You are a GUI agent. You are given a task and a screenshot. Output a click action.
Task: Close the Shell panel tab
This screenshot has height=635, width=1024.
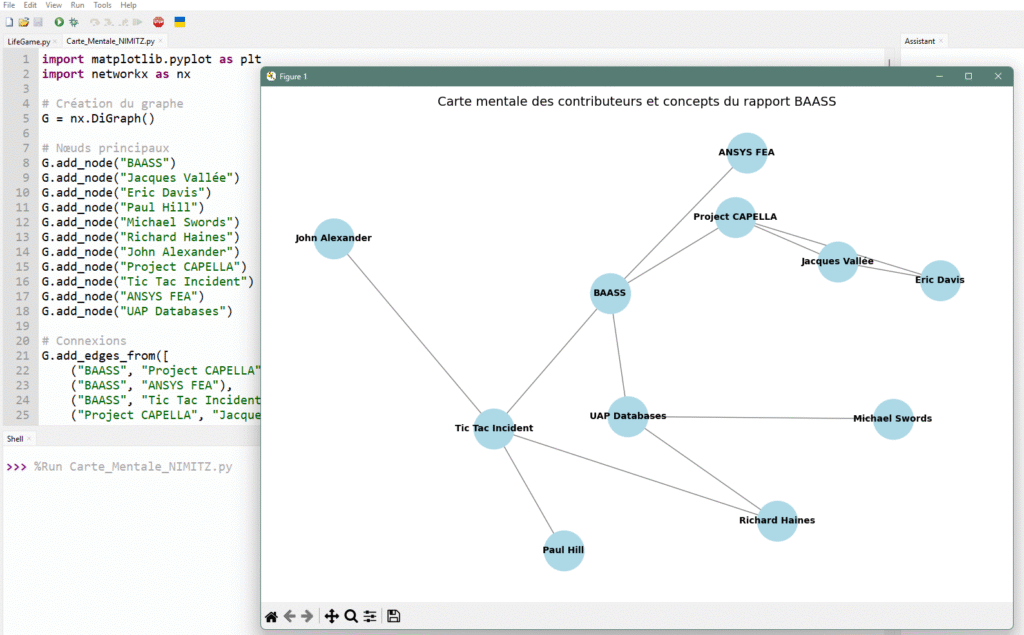[x=29, y=439]
